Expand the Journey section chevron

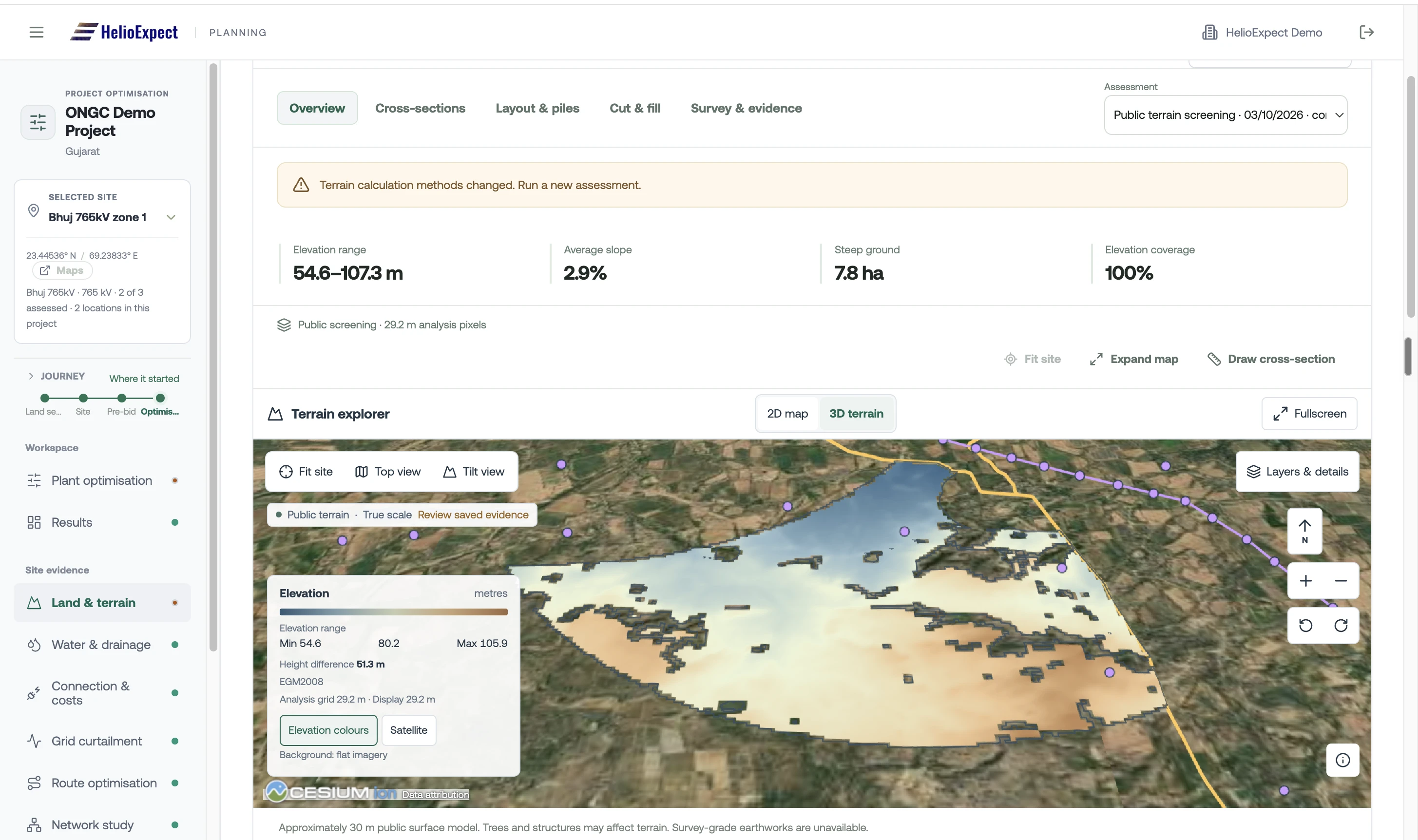point(31,376)
